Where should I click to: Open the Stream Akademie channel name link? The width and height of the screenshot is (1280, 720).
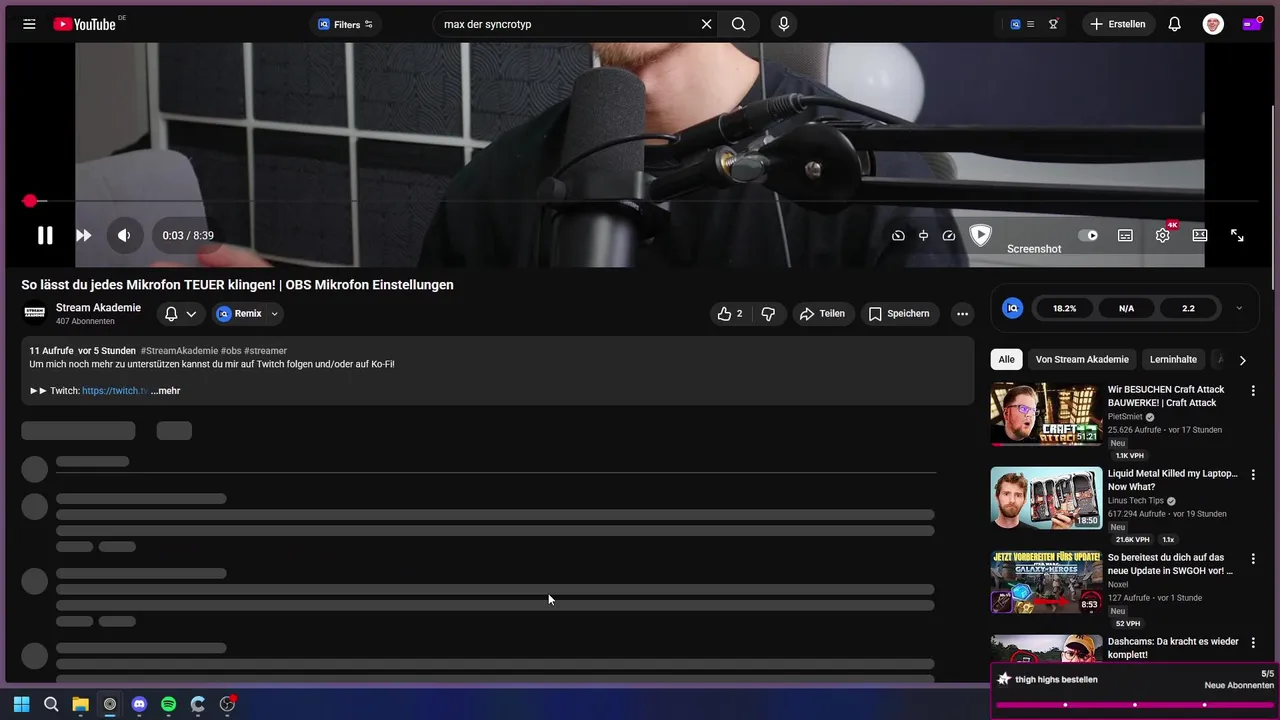[98, 307]
